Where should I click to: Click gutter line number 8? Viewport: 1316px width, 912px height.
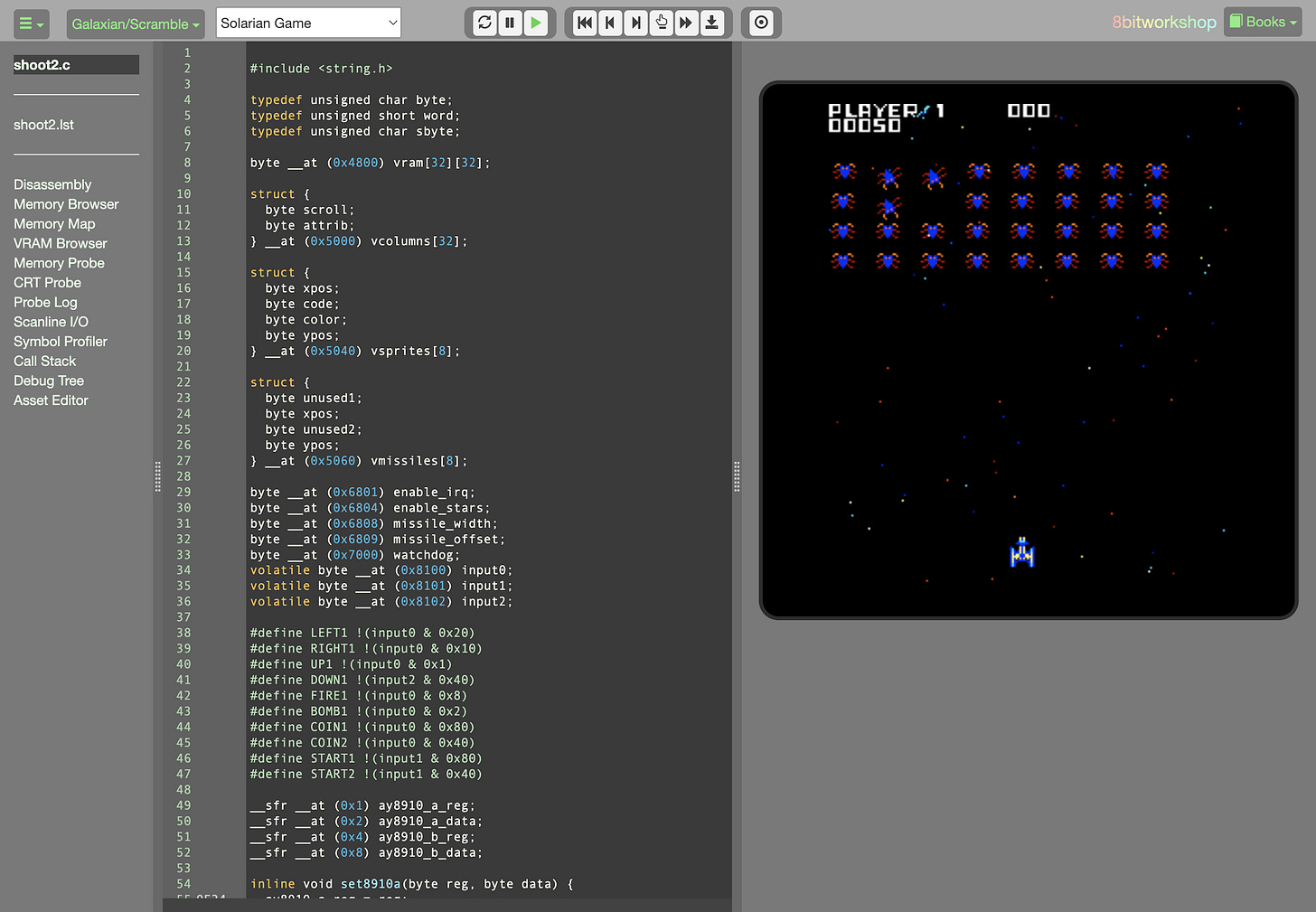(x=187, y=163)
